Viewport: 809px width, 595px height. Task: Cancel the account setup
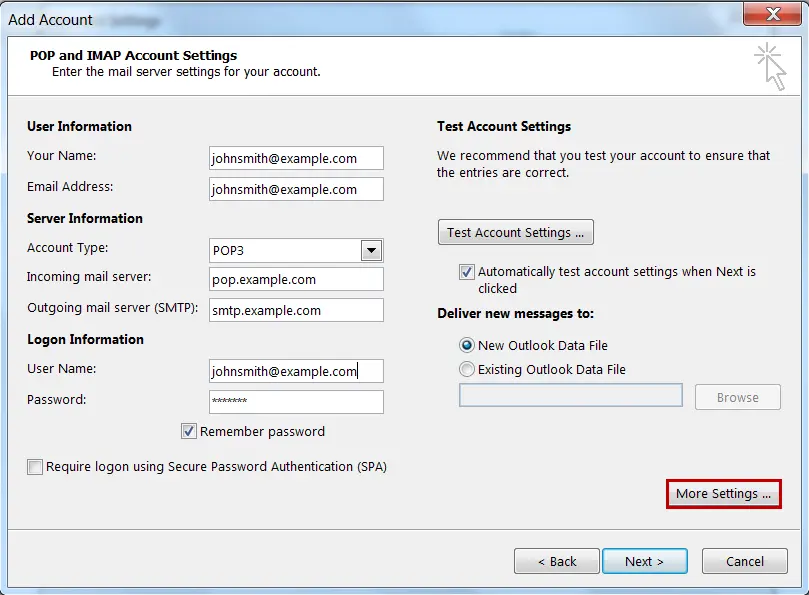(x=745, y=561)
